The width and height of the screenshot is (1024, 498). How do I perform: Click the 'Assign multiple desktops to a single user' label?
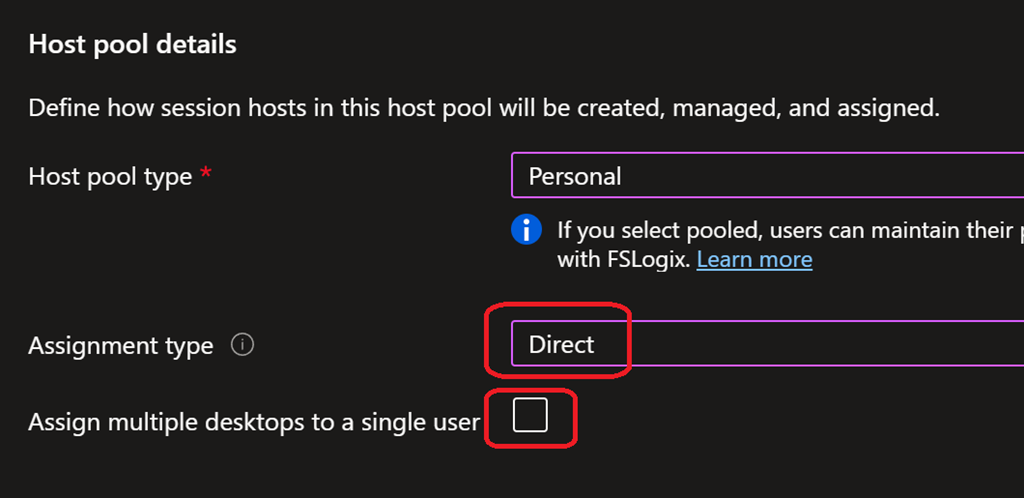click(x=254, y=423)
